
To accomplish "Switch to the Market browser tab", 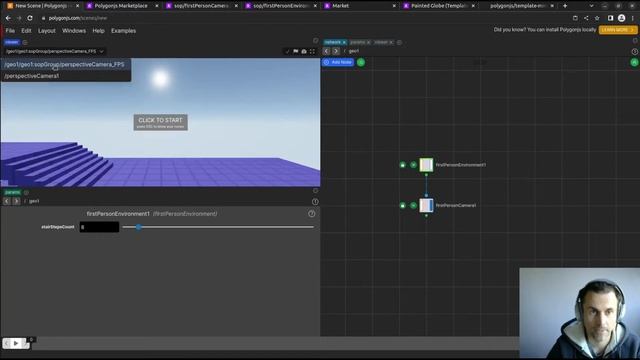I will (359, 6).
